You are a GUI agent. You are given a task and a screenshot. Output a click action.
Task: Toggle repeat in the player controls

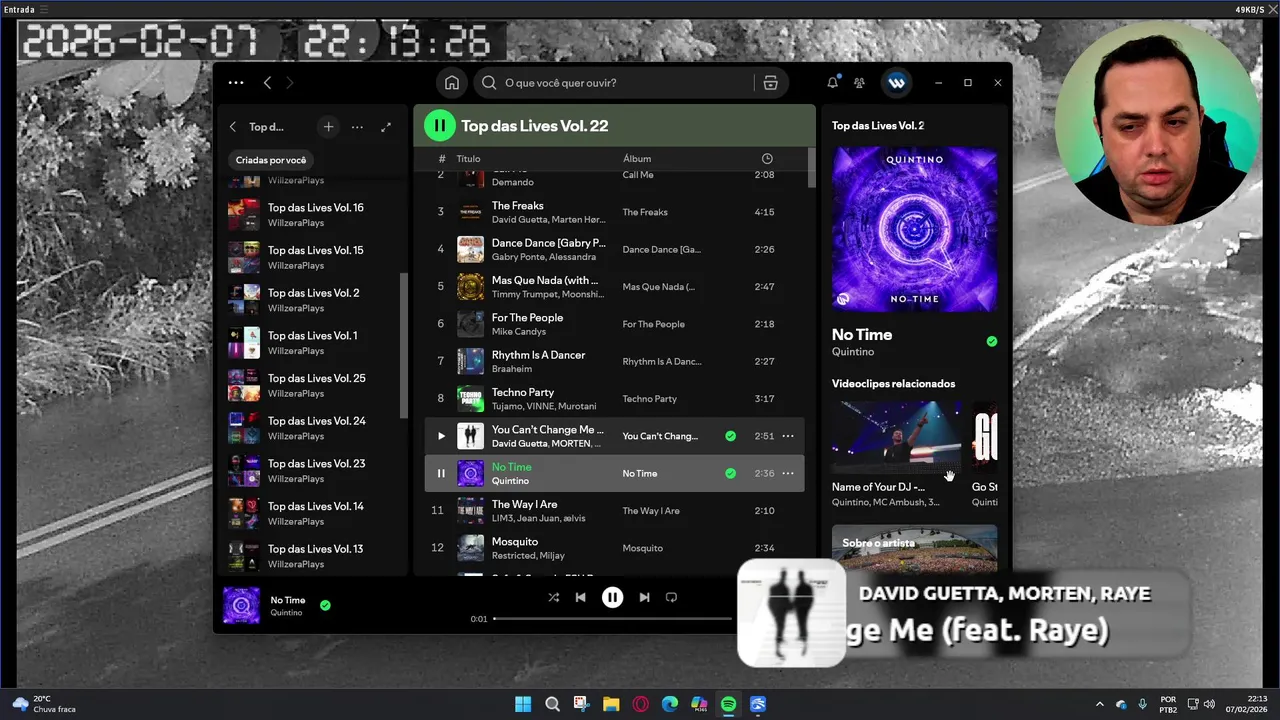(672, 597)
